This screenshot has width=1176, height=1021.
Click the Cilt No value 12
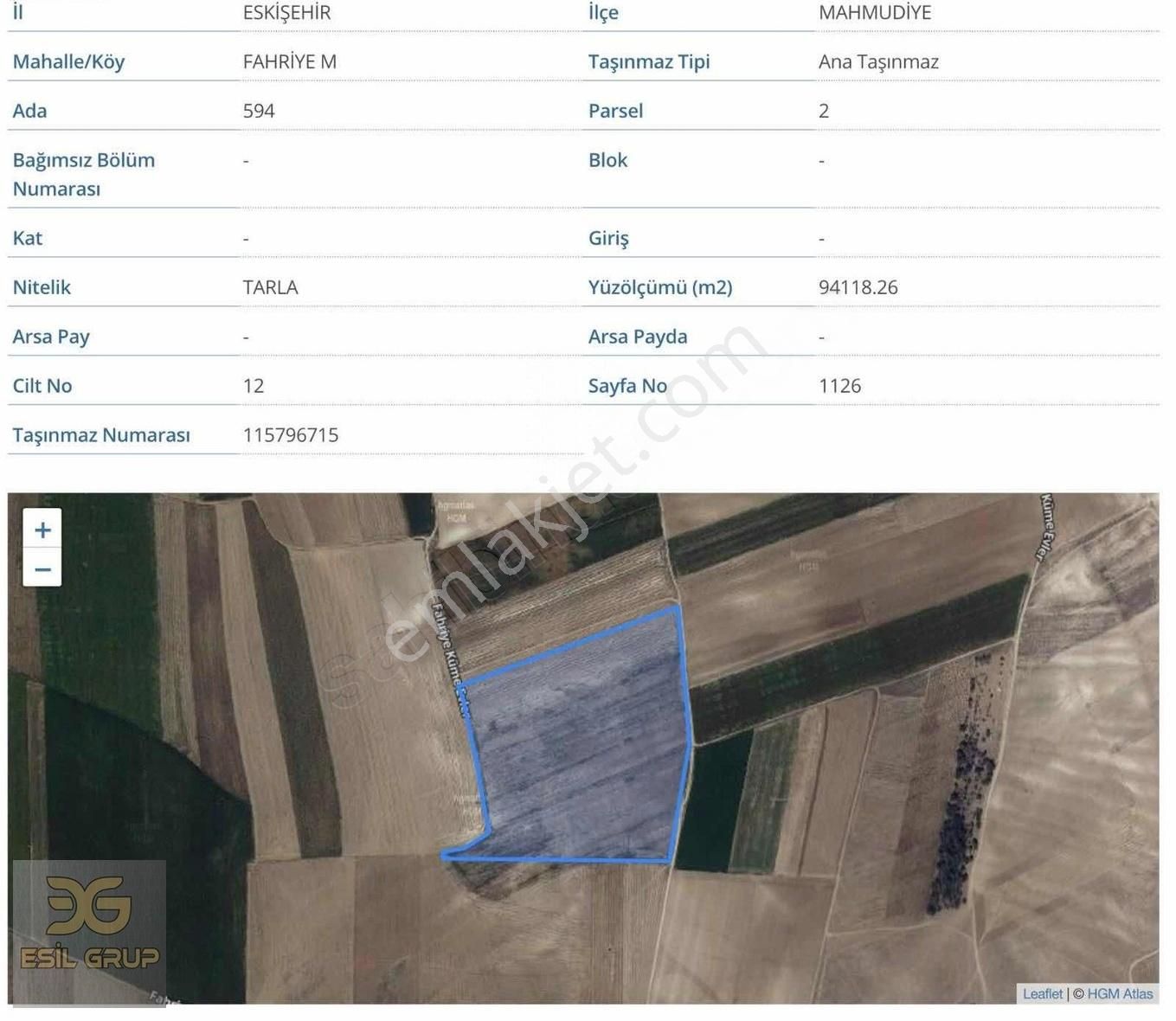253,386
